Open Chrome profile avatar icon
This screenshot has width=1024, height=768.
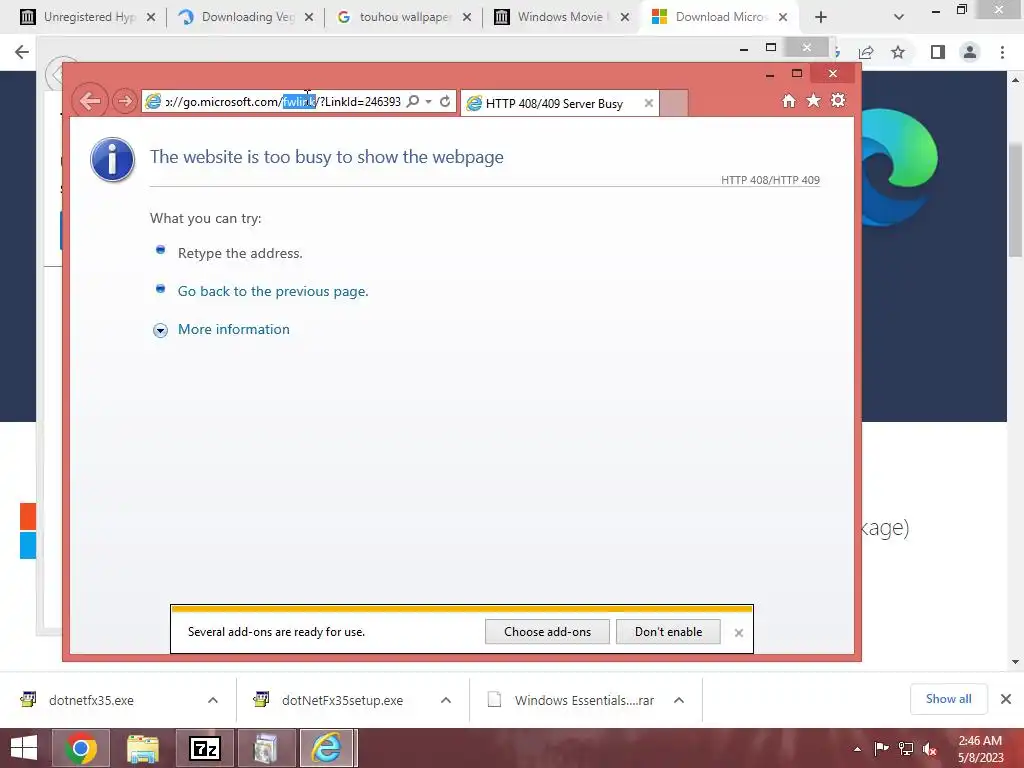[x=970, y=52]
